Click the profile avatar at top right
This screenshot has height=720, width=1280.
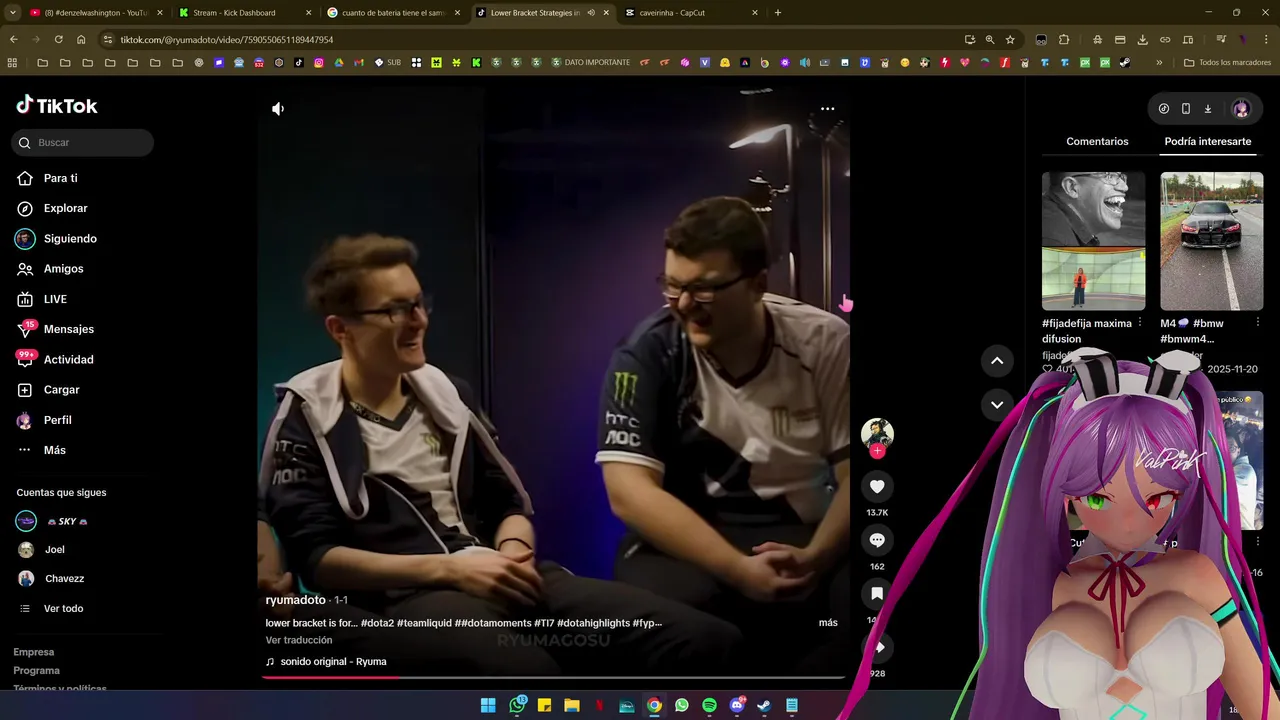(1241, 108)
